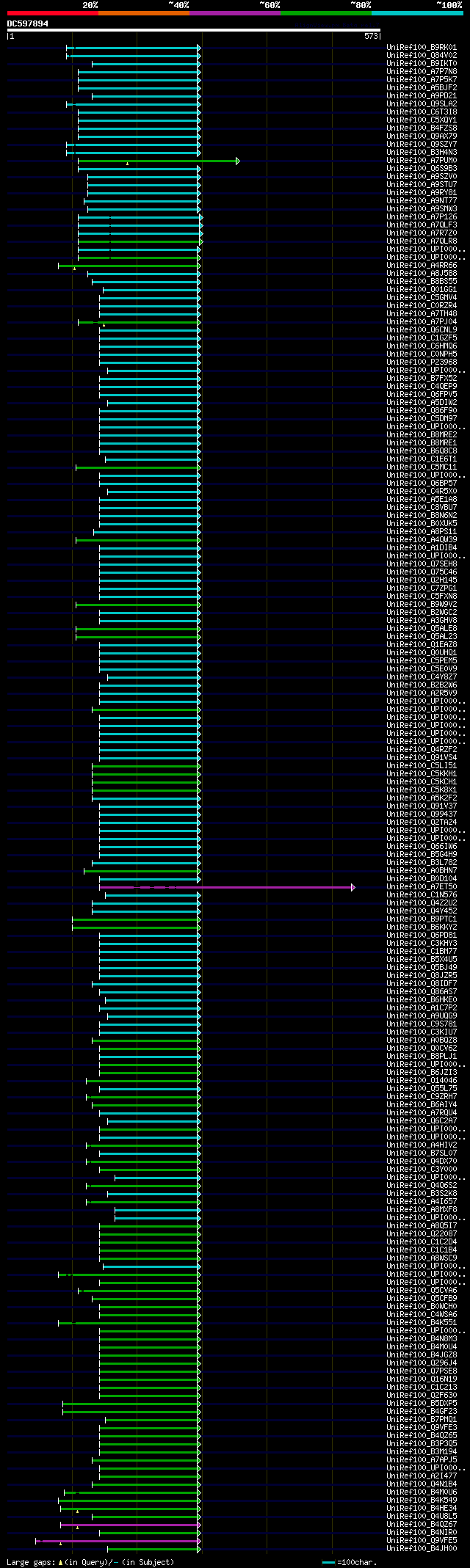Click the UniRef100_Q7PSE8 hit label
The image size is (470, 1568).
click(422, 1371)
